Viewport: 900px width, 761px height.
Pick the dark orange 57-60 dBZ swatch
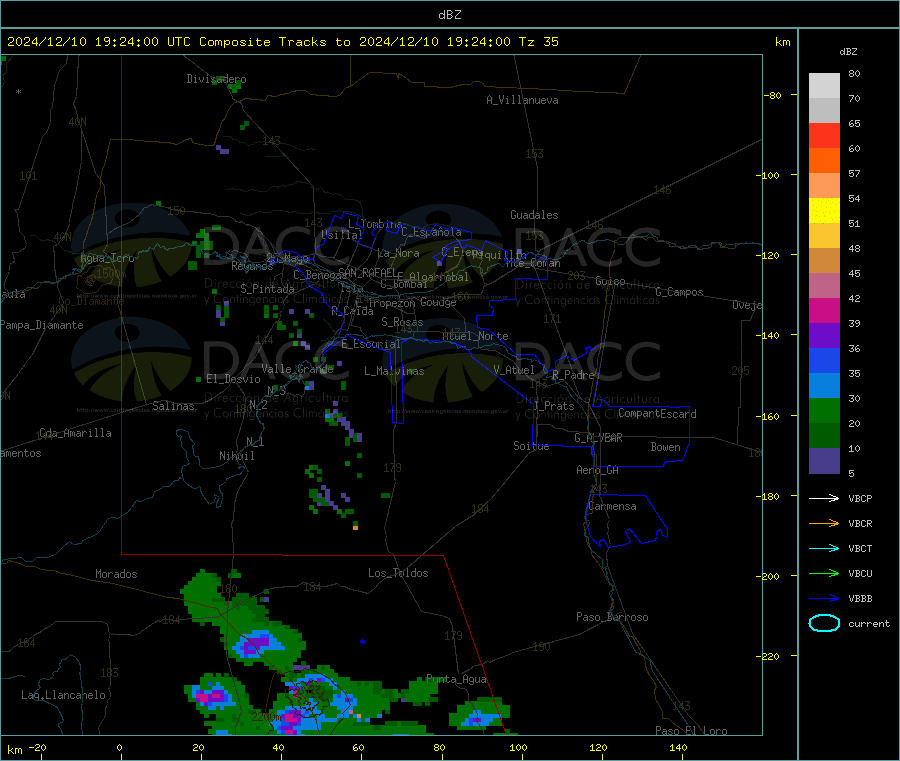click(824, 161)
